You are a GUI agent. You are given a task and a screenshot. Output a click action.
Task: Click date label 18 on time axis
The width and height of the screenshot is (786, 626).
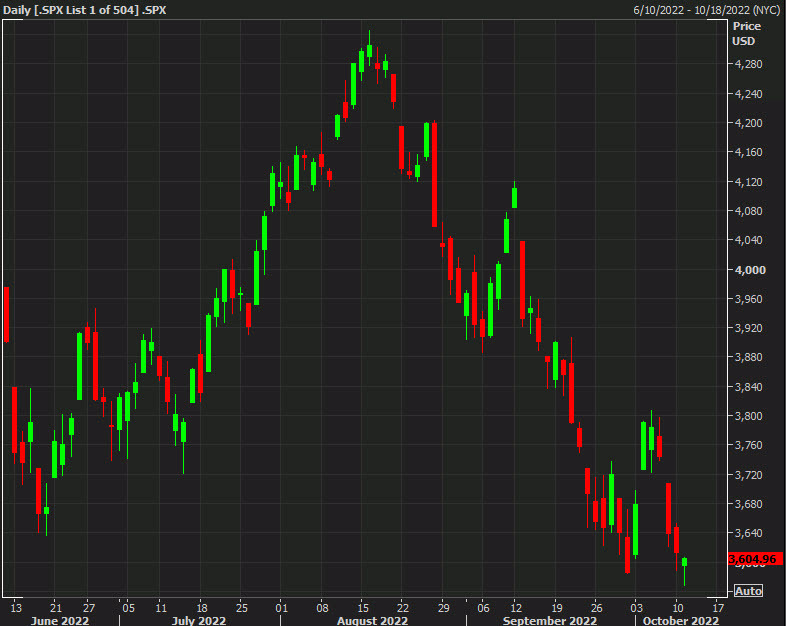[x=202, y=608]
